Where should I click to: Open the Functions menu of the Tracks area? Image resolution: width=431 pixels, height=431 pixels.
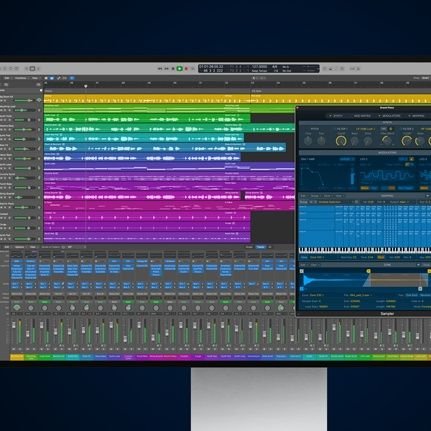pyautogui.click(x=20, y=78)
